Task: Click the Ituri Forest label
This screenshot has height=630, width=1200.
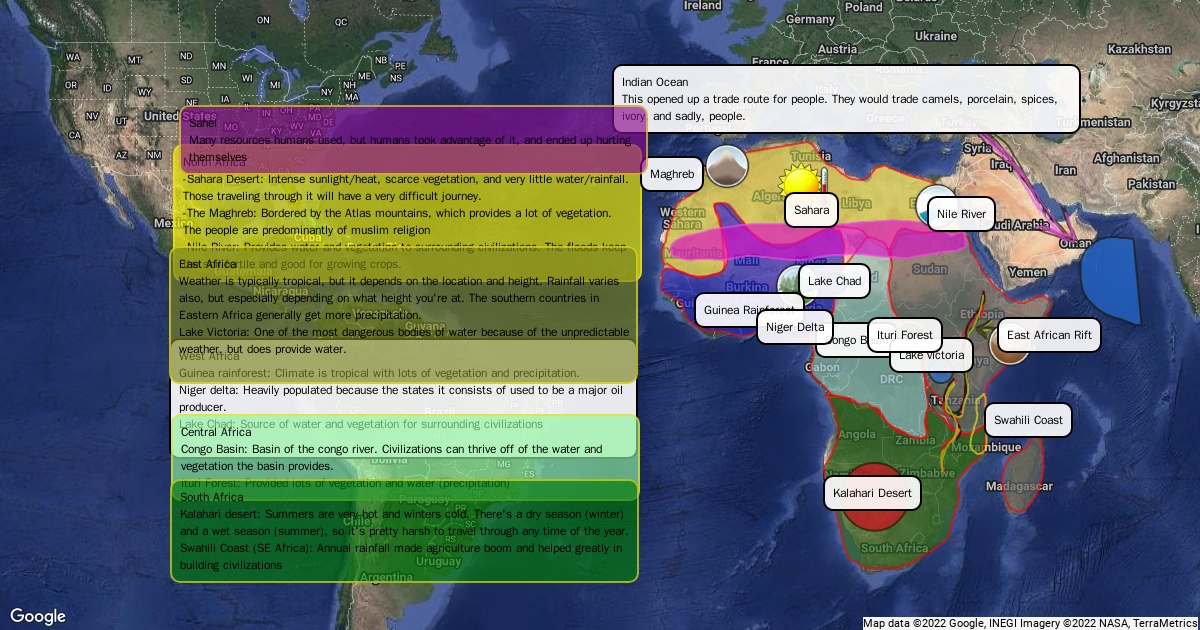Action: (x=904, y=335)
